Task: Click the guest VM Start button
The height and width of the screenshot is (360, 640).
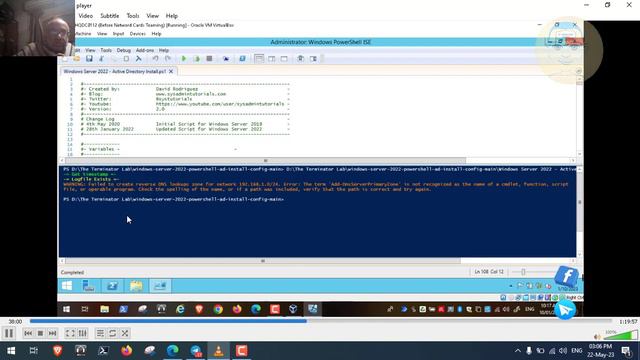Action: coord(67,286)
